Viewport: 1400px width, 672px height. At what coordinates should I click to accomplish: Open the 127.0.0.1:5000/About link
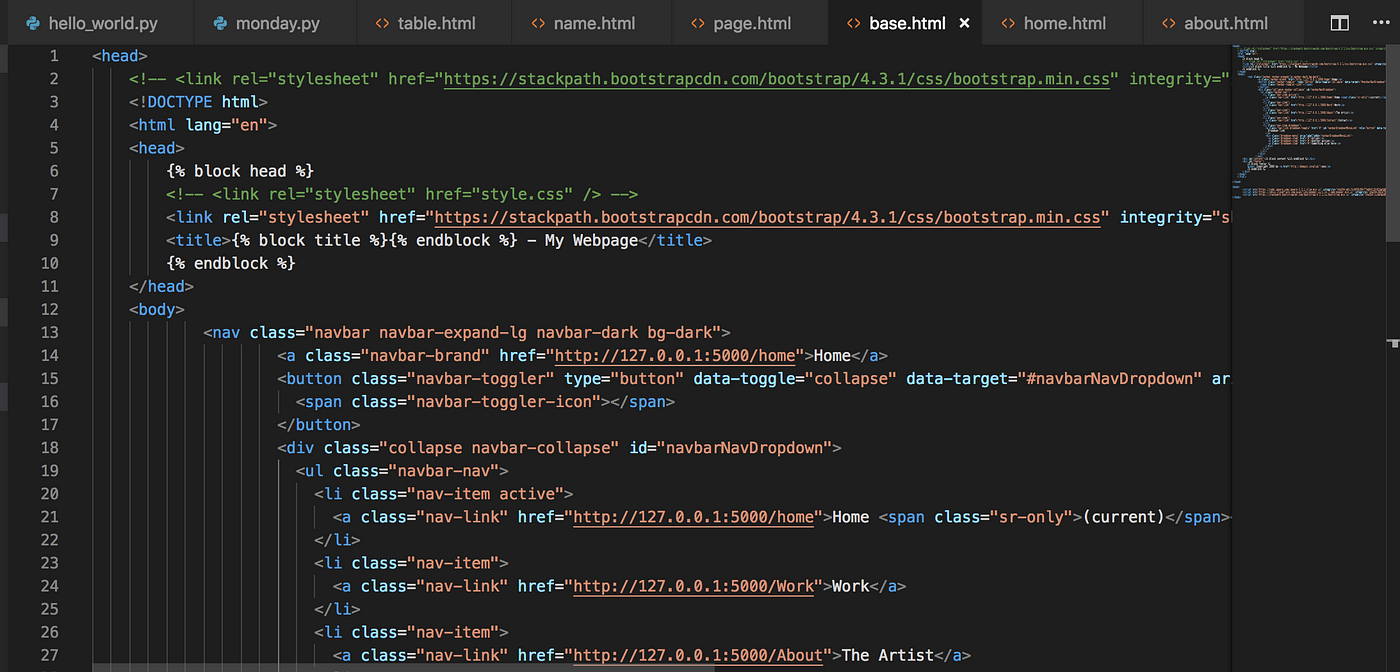pyautogui.click(x=699, y=655)
